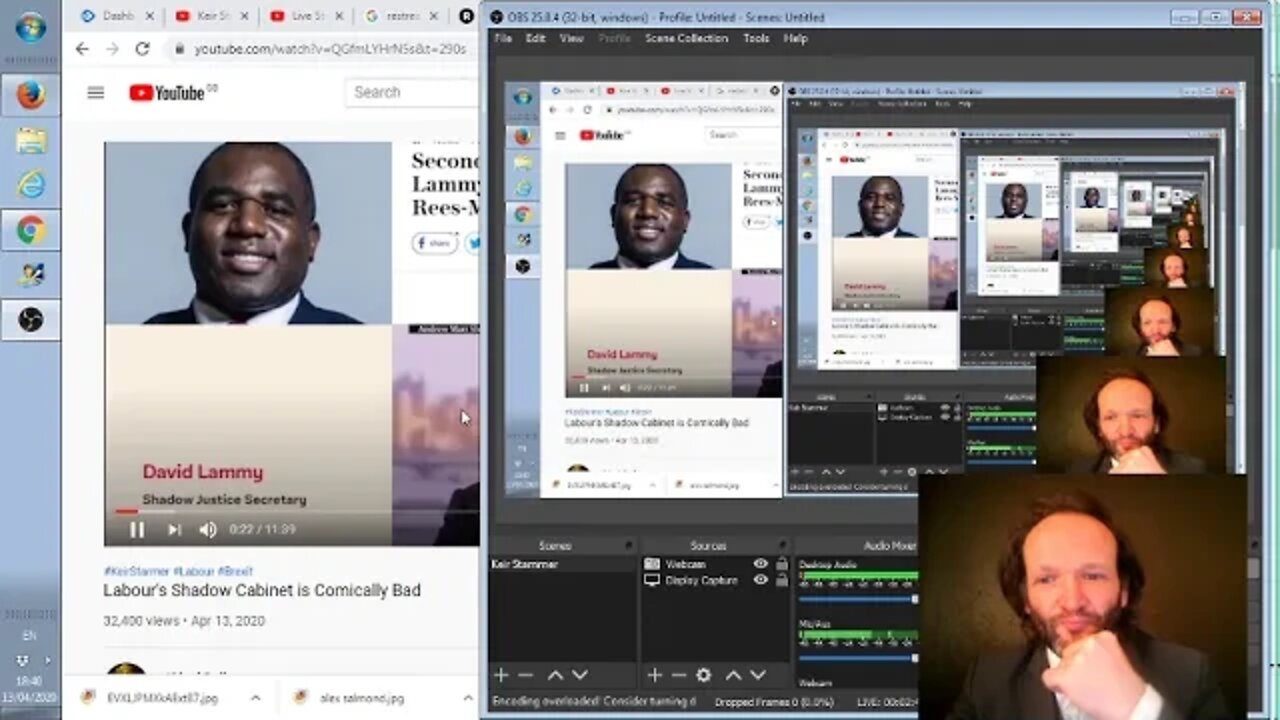1280x720 pixels.
Task: Pop out the Sources dock panel
Action: pos(782,546)
